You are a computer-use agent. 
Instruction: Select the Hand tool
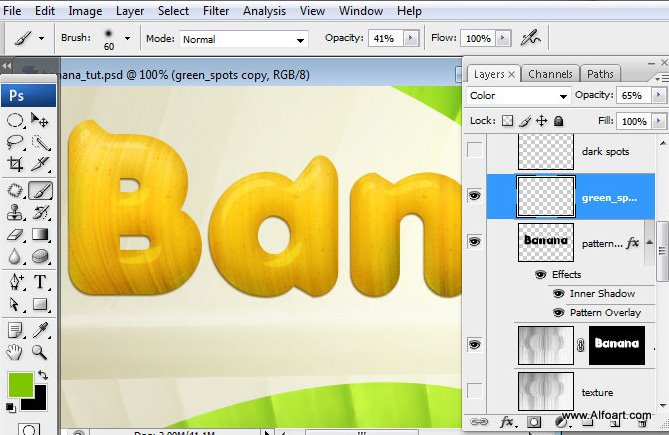tap(15, 351)
